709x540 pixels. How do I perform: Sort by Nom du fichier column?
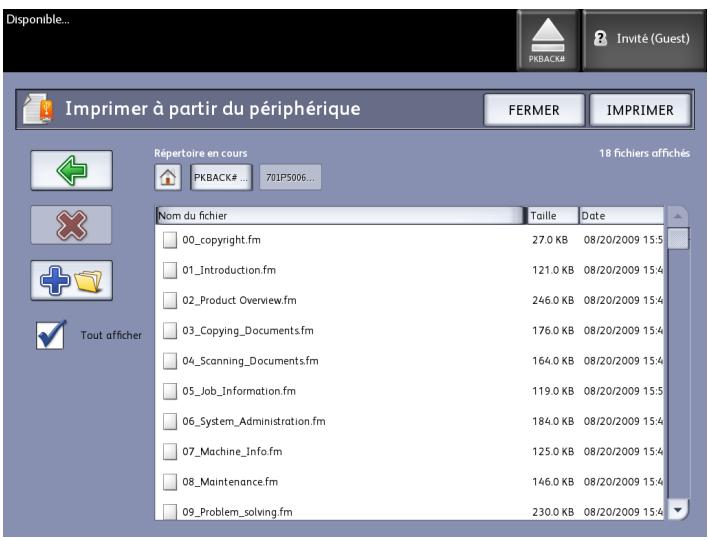(x=340, y=216)
